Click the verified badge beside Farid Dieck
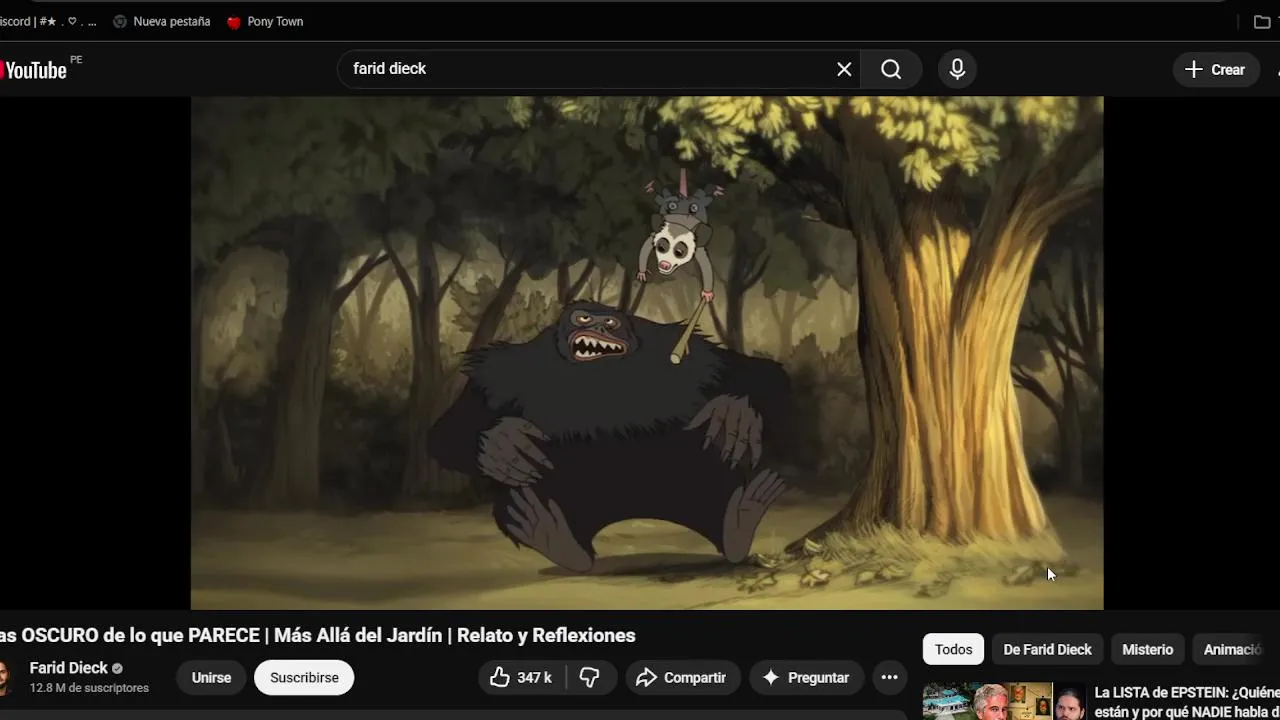Image resolution: width=1280 pixels, height=720 pixels. [x=117, y=668]
